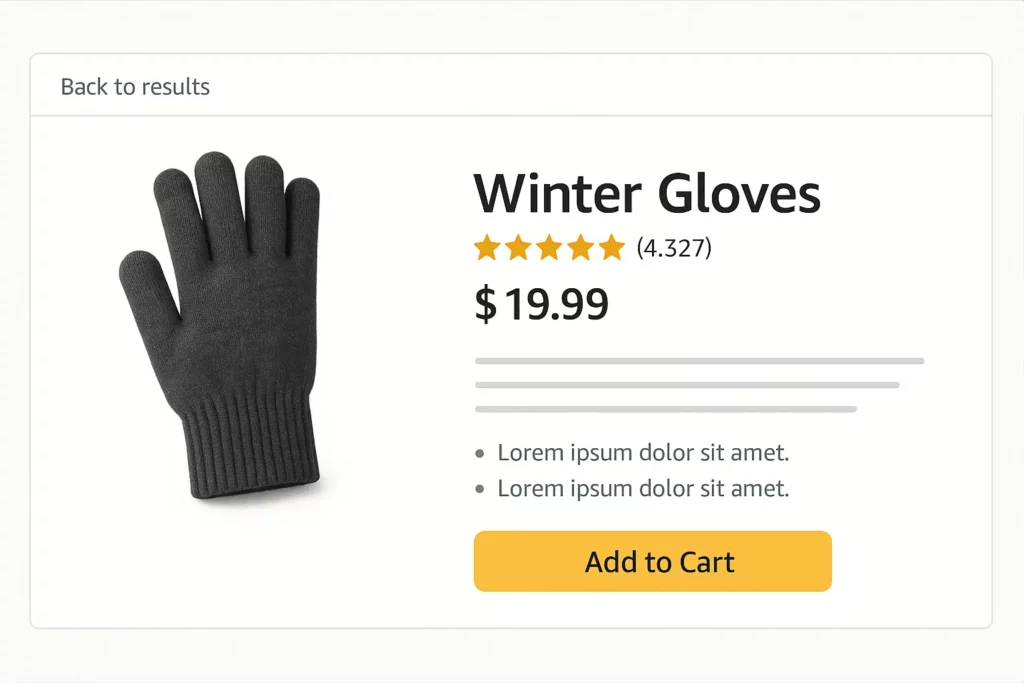Click the shortest gray description line
Screen dimensions: 1024x683
click(x=666, y=409)
